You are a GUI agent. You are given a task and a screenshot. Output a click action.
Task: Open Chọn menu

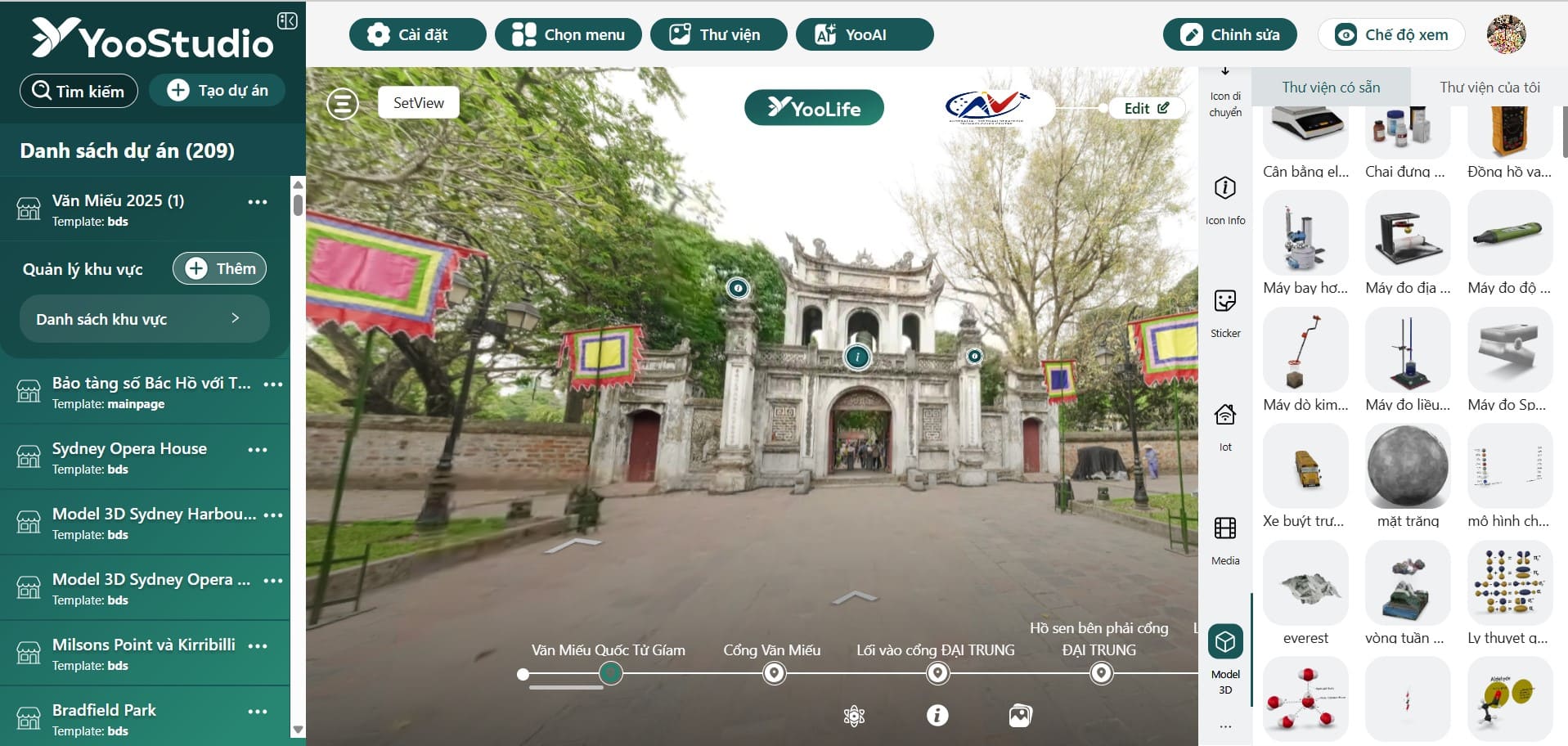tap(568, 34)
